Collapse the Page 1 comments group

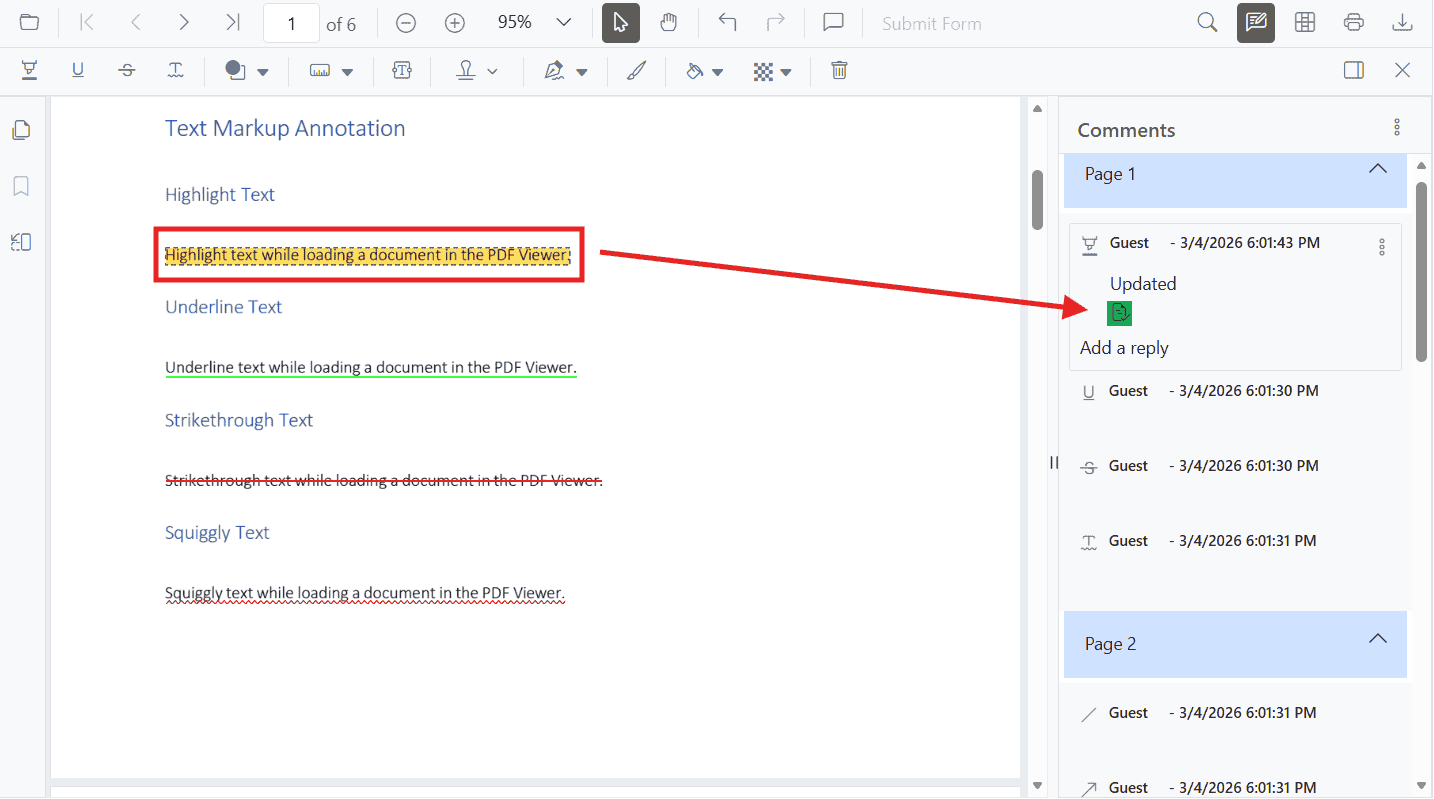point(1377,168)
